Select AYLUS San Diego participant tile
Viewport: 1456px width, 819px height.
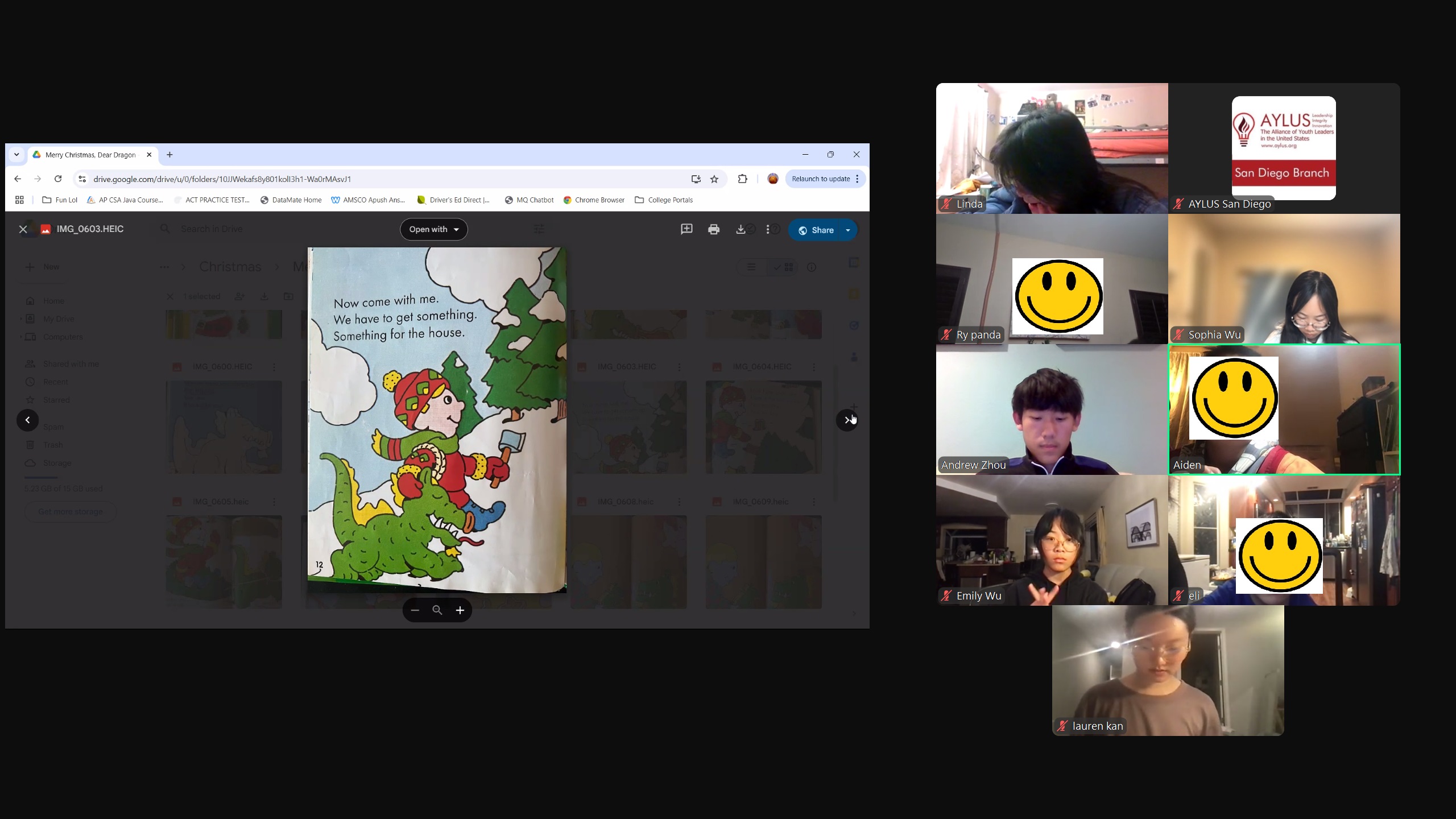1284,148
